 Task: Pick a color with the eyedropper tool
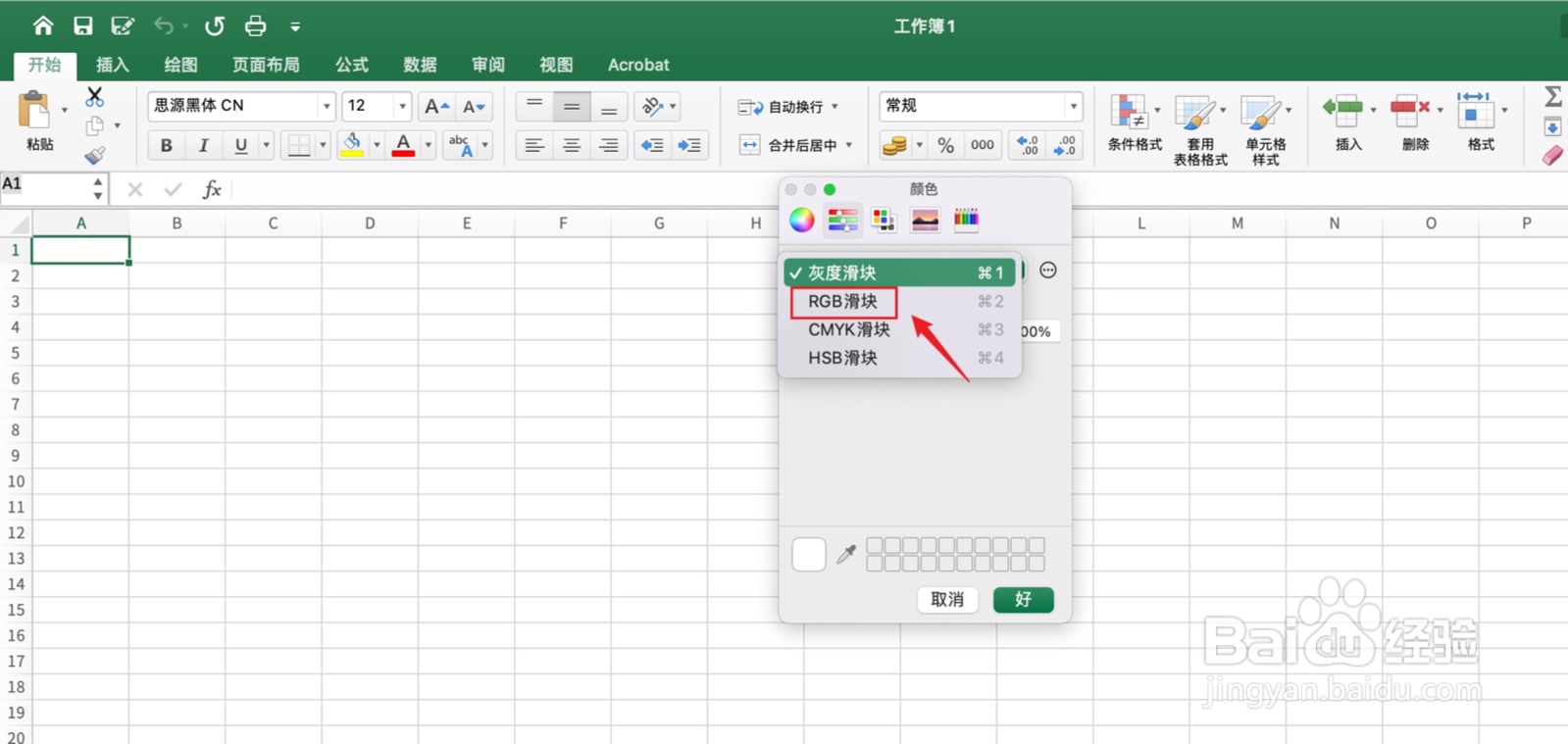[x=845, y=554]
